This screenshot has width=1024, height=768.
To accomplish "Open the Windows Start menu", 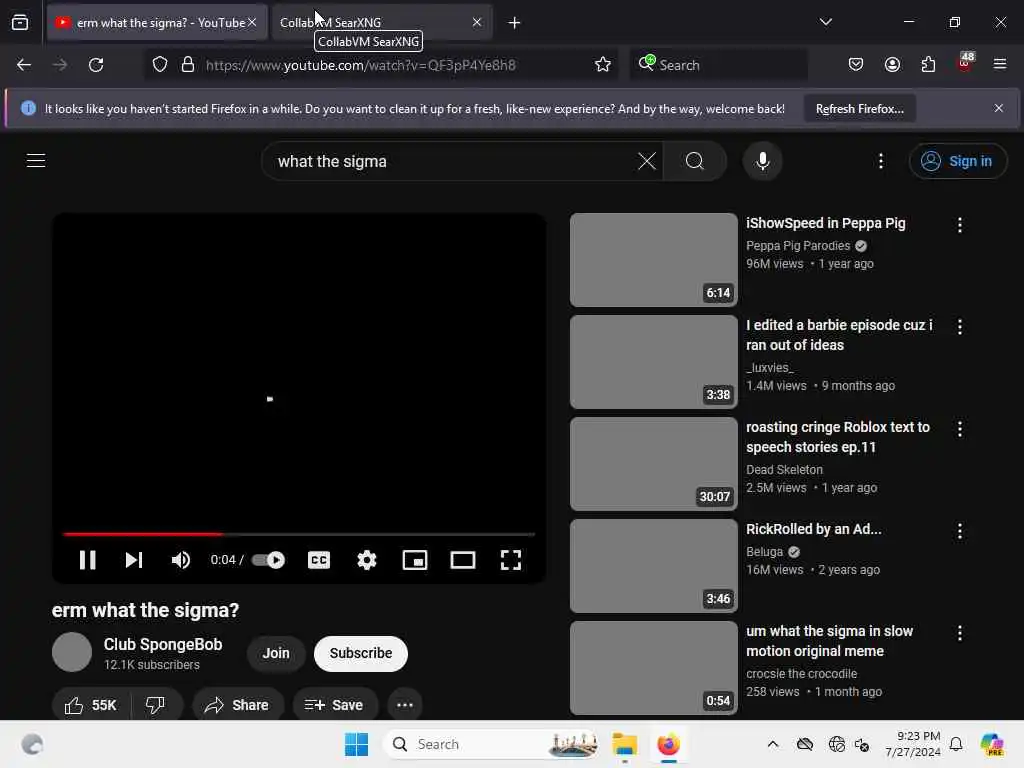I will pos(357,744).
